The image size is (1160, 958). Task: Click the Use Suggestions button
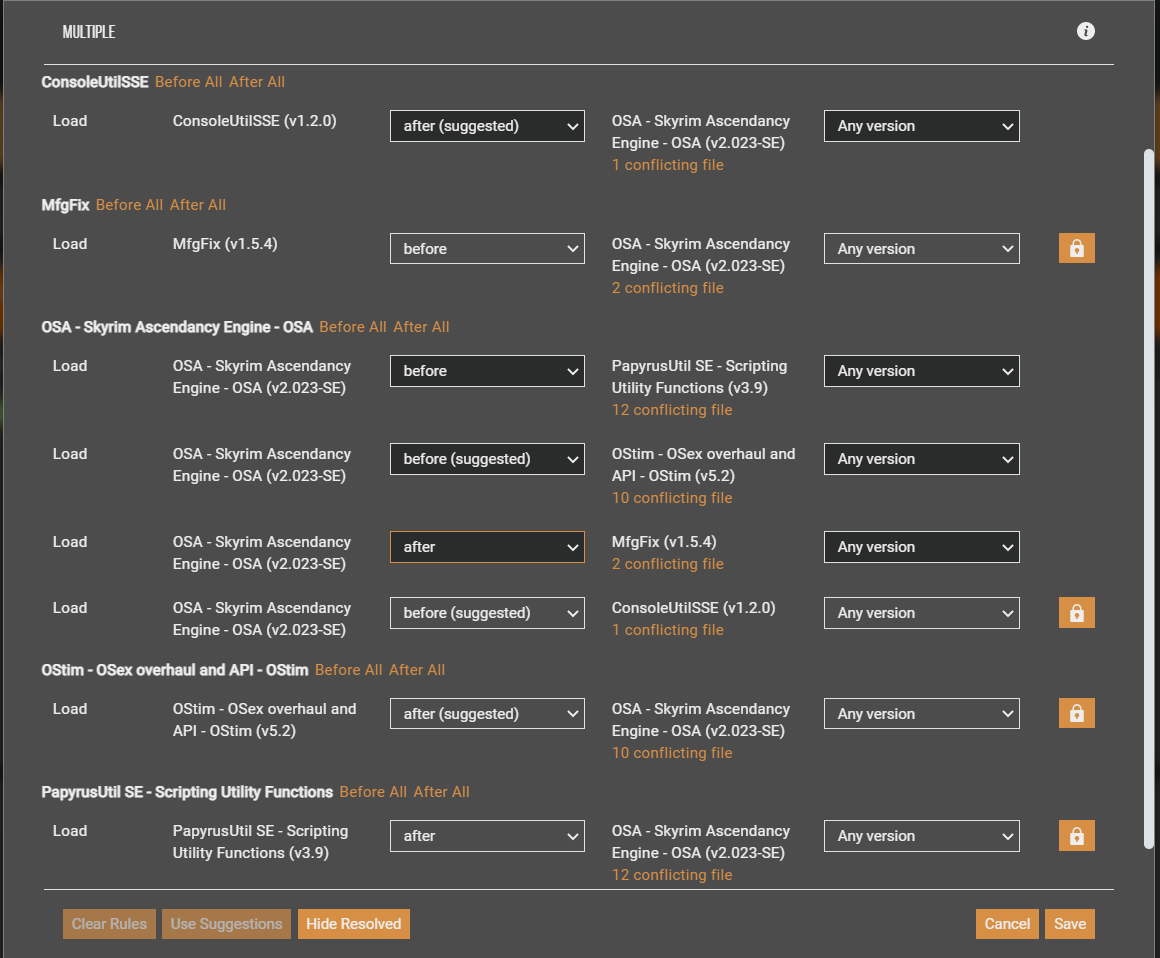click(226, 924)
